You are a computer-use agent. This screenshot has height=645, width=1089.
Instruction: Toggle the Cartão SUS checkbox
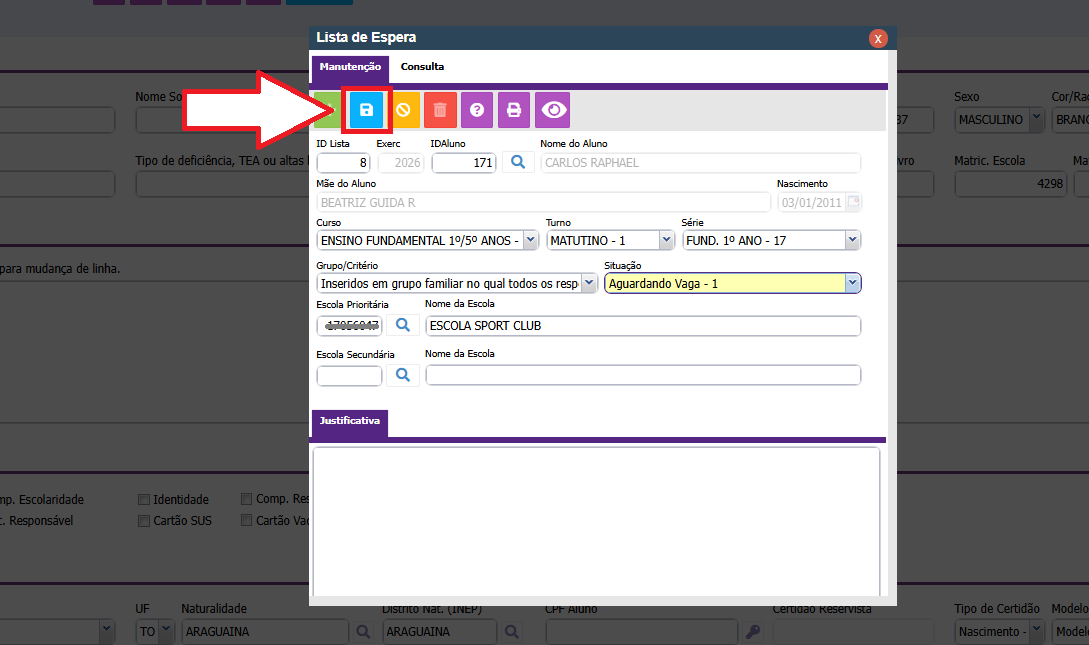point(144,521)
